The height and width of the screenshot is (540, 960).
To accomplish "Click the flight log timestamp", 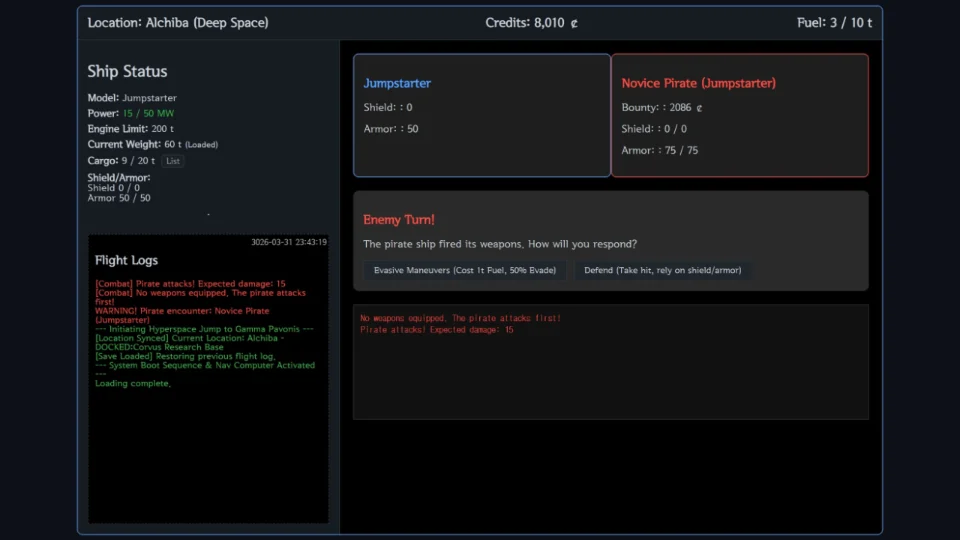I will tap(288, 242).
